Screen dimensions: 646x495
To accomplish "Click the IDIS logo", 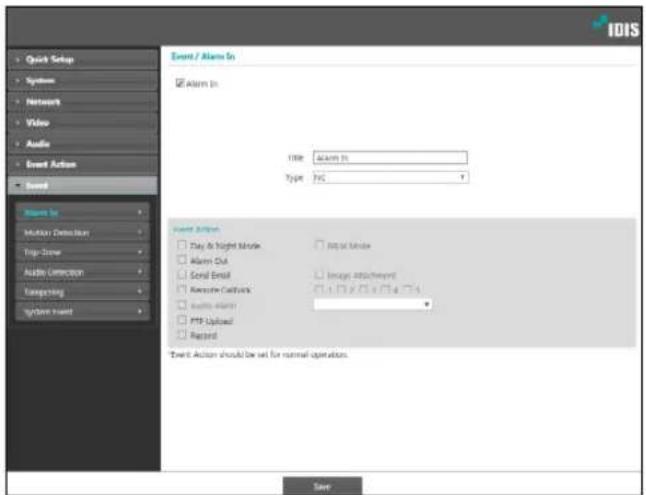I will coord(616,28).
